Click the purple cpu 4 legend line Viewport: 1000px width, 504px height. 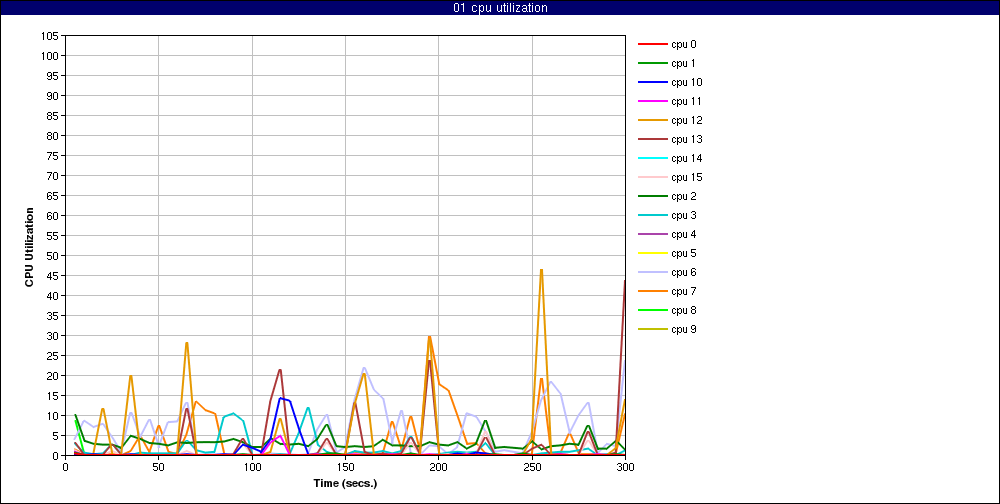[x=652, y=234]
